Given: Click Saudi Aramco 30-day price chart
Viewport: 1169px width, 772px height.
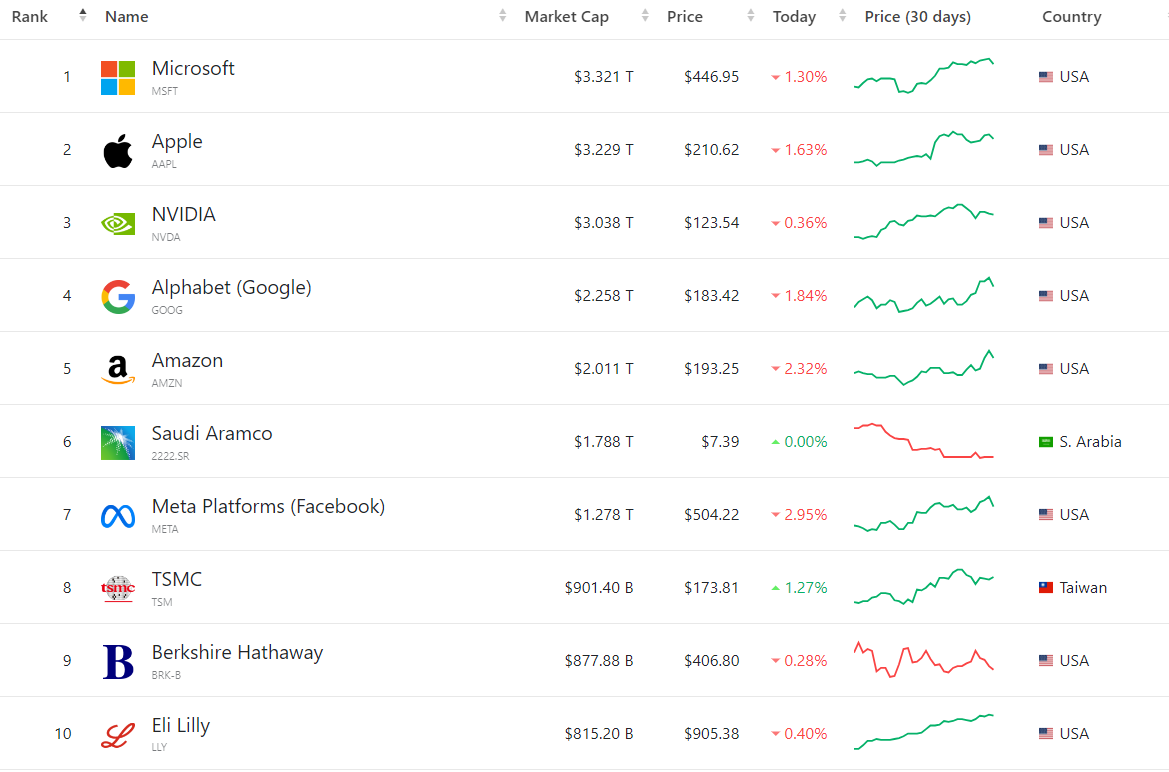Looking at the screenshot, I should [x=923, y=442].
